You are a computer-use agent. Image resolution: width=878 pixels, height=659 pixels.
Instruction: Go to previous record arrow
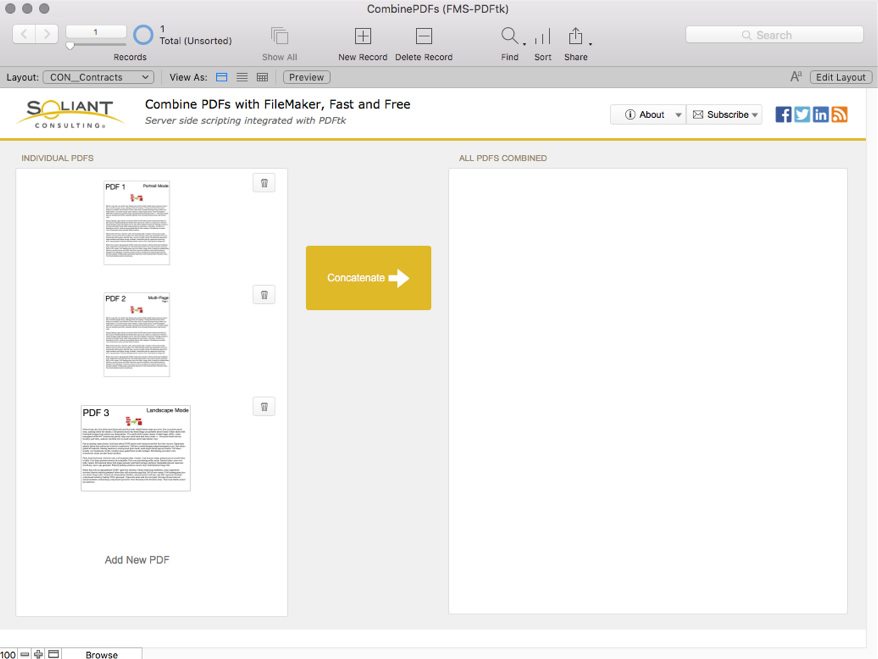coord(24,34)
